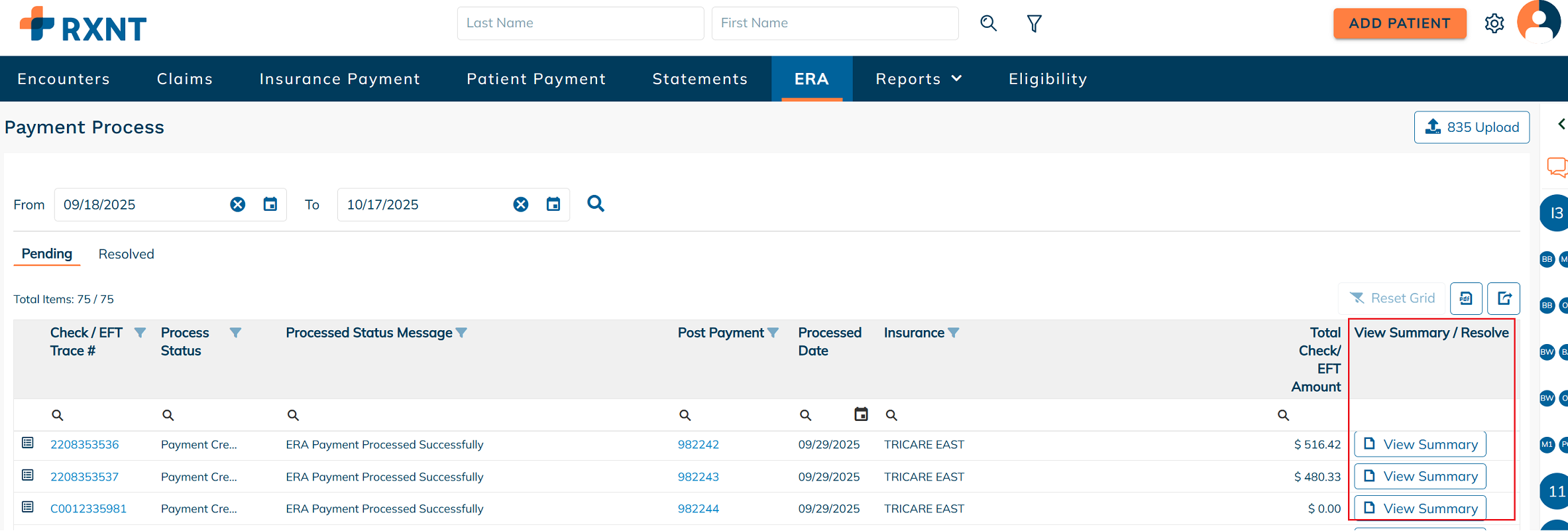Viewport: 1568px width, 531px height.
Task: Expand the Reports menu dropdown
Action: click(919, 79)
